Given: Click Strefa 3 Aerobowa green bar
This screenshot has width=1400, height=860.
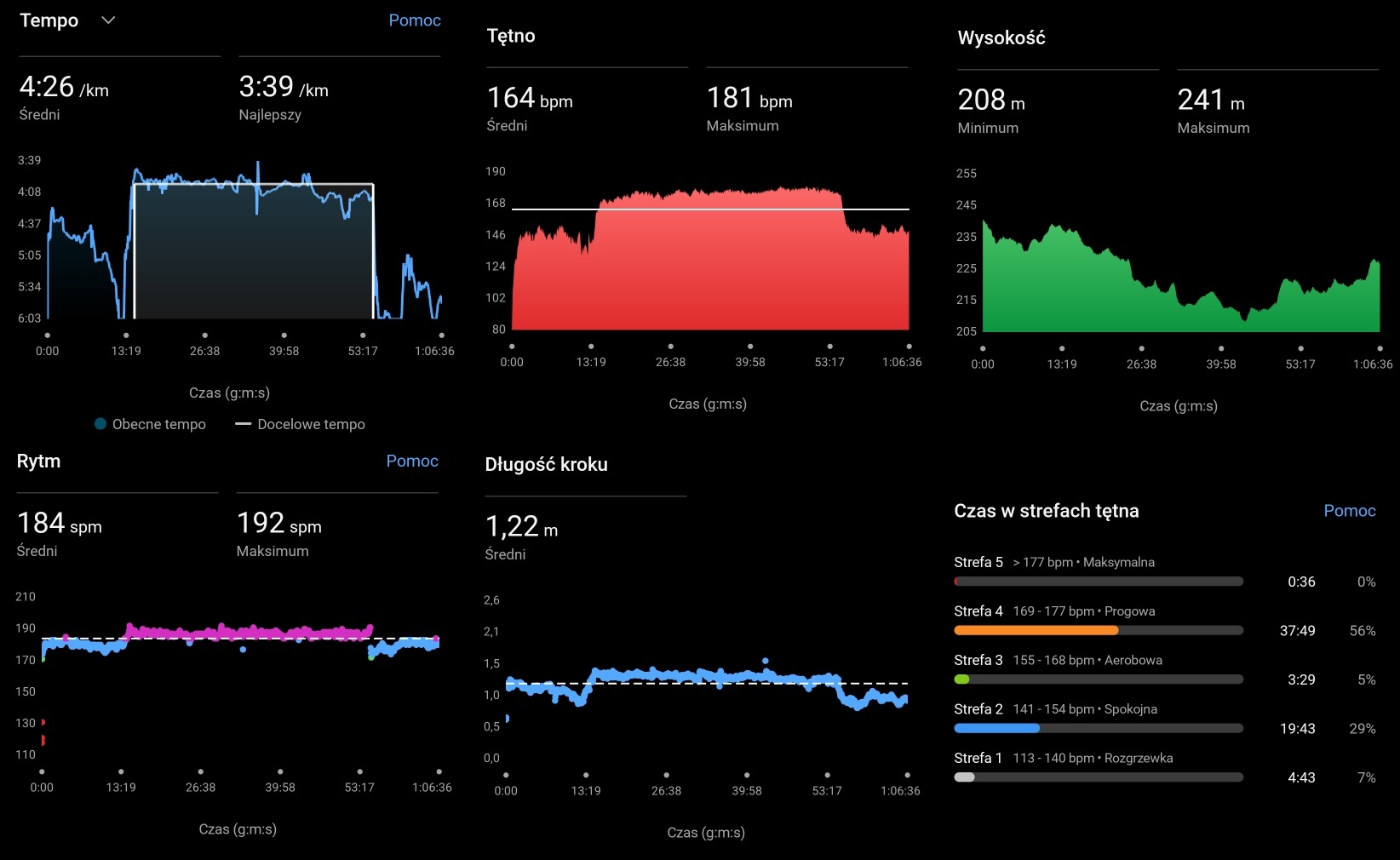Looking at the screenshot, I should coord(962,679).
